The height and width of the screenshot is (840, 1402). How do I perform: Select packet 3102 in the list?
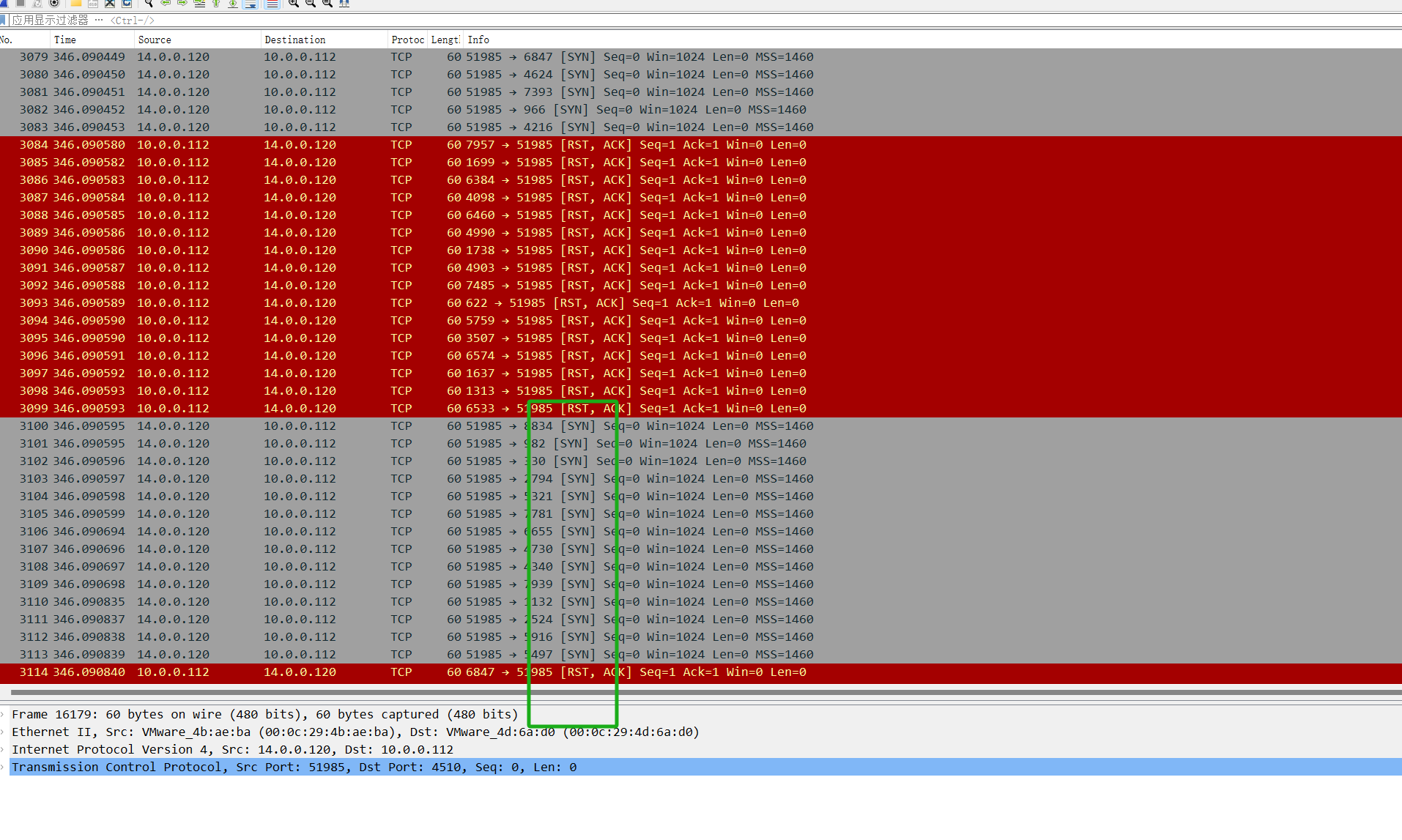coord(701,461)
